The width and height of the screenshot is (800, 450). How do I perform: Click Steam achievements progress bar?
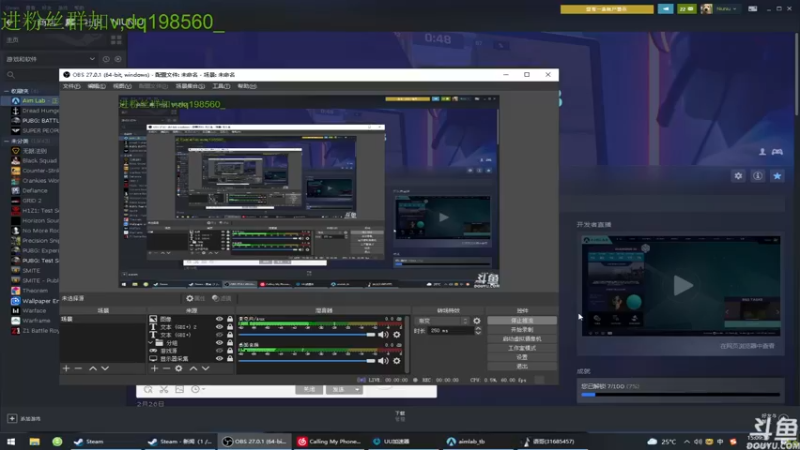pyautogui.click(x=681, y=394)
